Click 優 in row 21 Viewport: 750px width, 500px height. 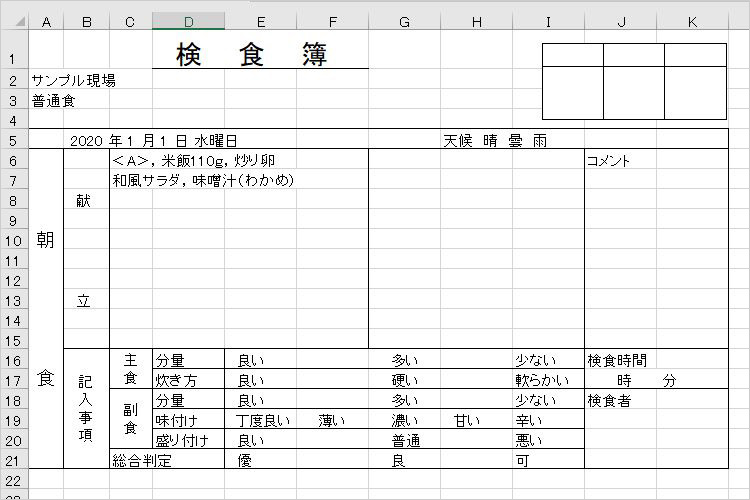point(244,461)
